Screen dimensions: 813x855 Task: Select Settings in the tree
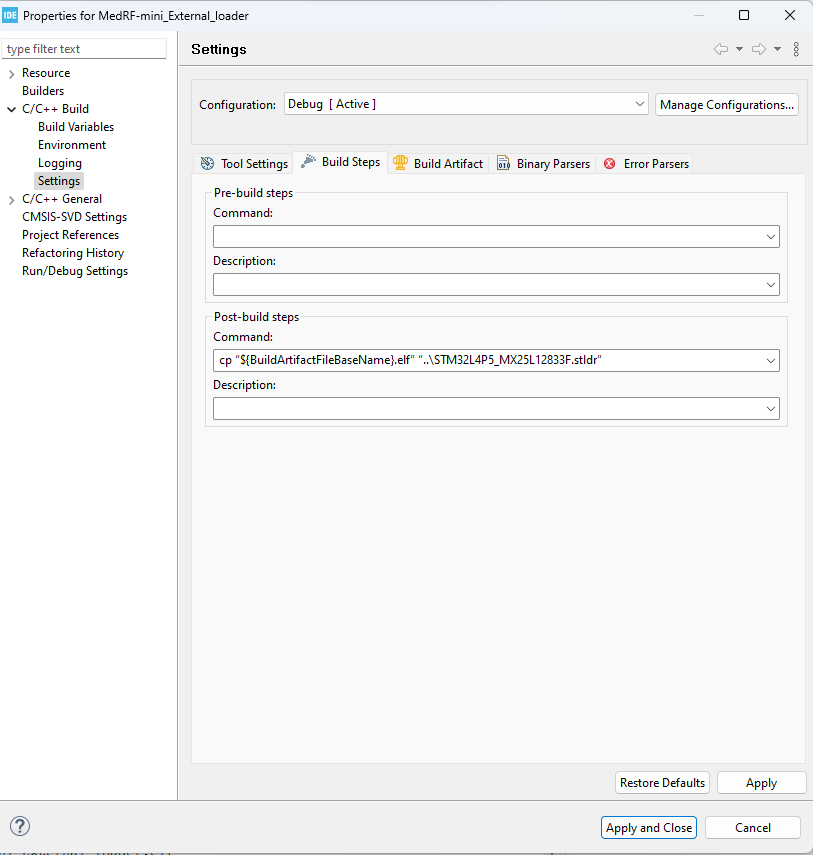point(59,181)
